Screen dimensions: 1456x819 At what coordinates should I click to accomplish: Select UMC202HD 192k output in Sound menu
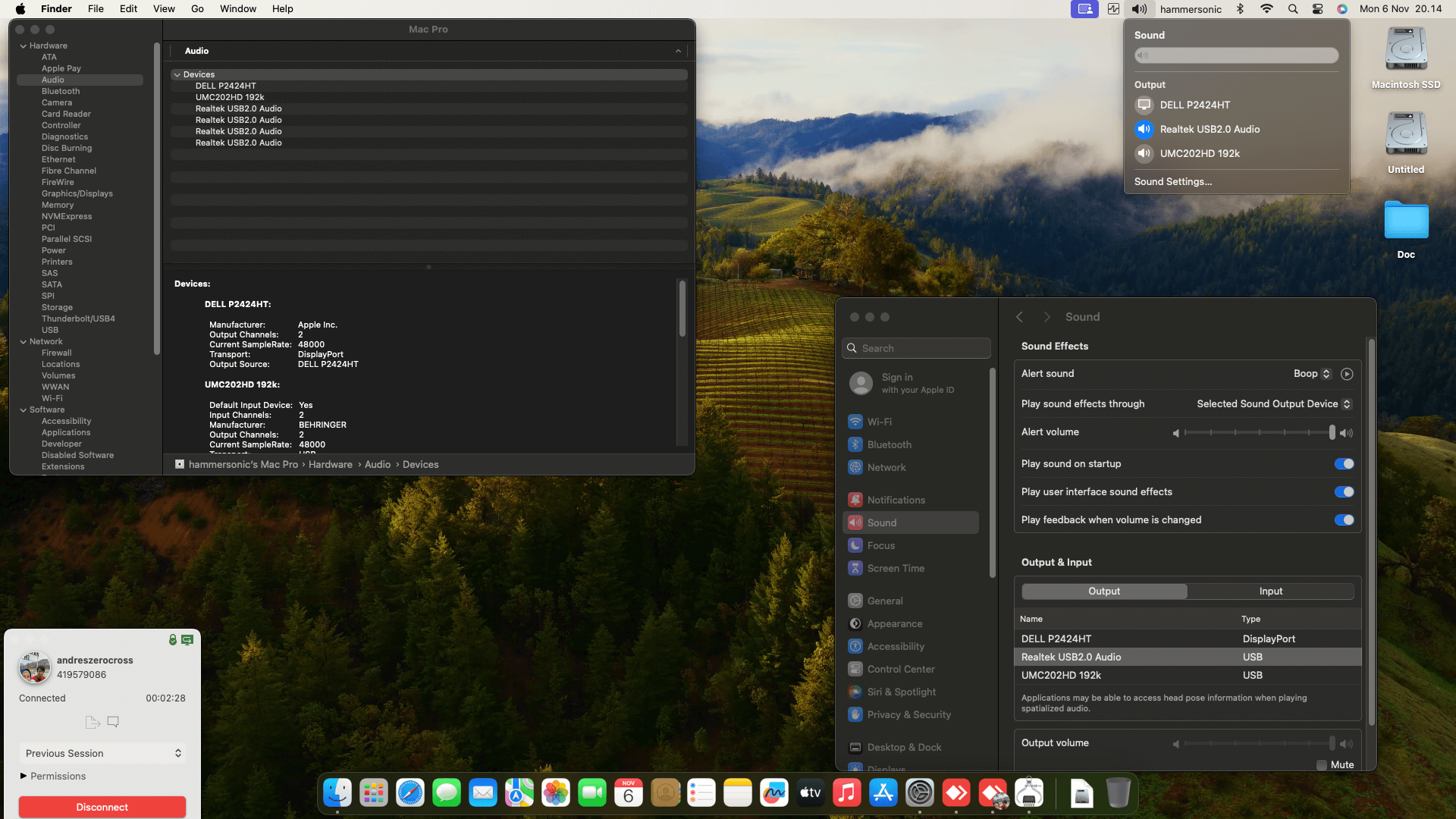coord(1237,153)
